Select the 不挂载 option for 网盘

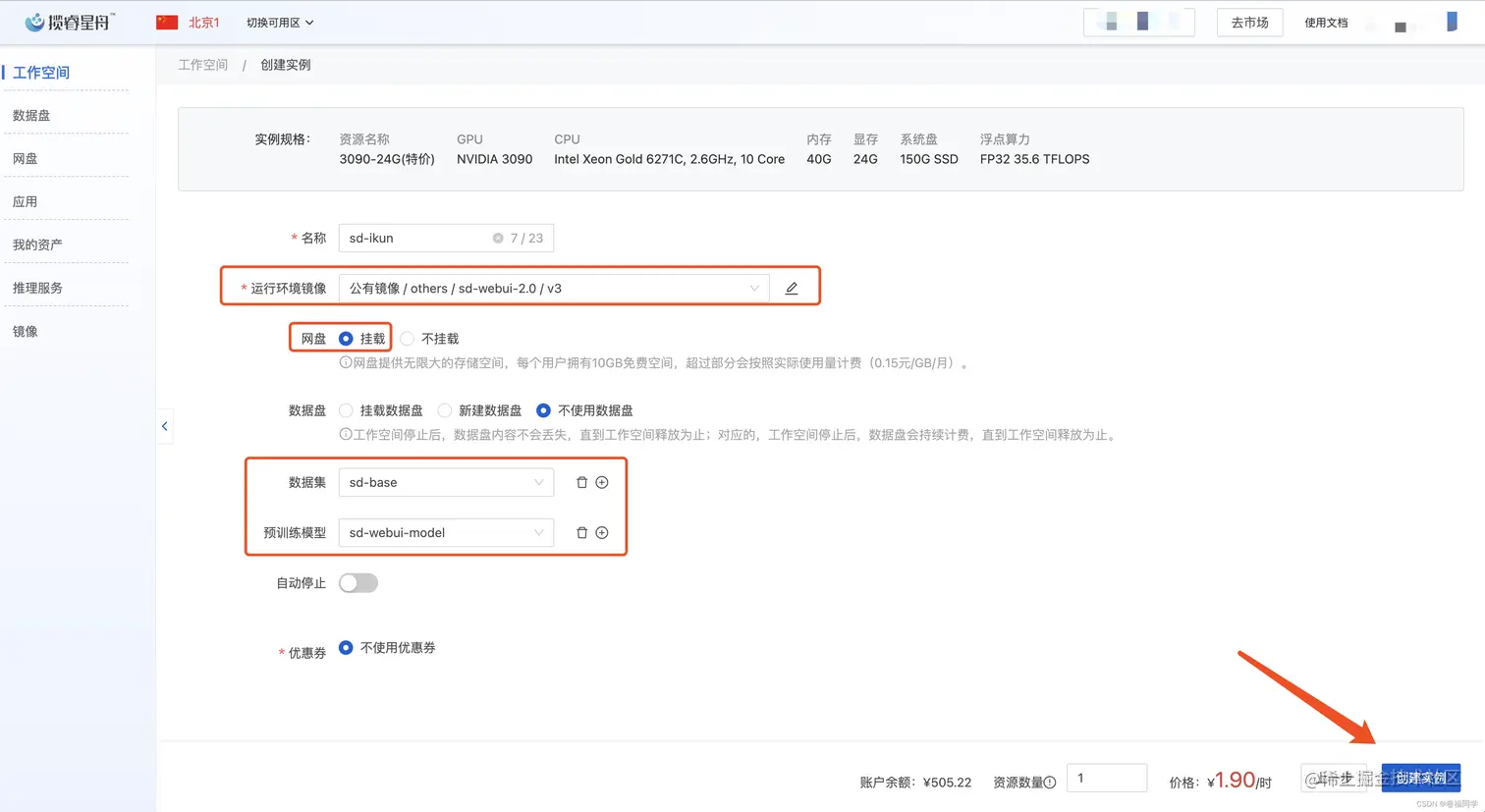coord(407,338)
